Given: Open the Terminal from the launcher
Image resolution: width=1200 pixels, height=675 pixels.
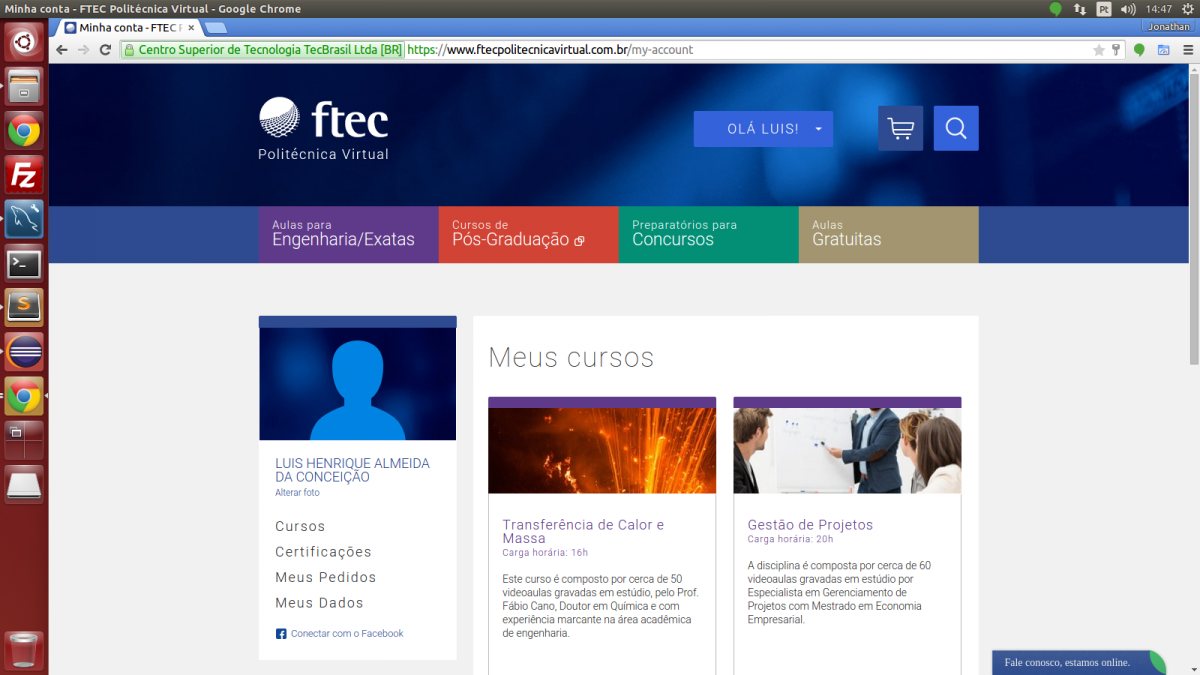Looking at the screenshot, I should point(24,264).
